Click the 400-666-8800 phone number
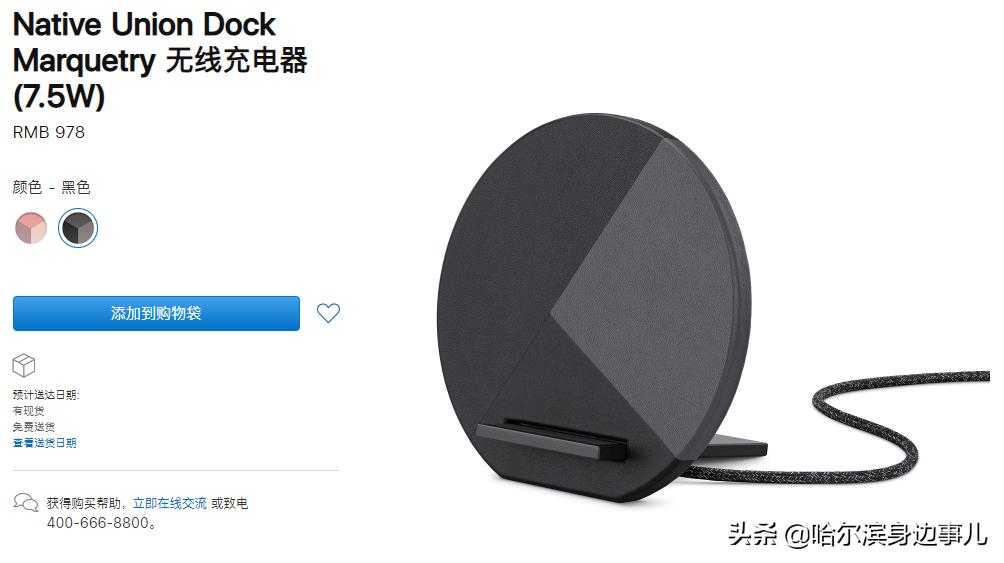Image resolution: width=1004 pixels, height=563 pixels. pyautogui.click(x=98, y=523)
